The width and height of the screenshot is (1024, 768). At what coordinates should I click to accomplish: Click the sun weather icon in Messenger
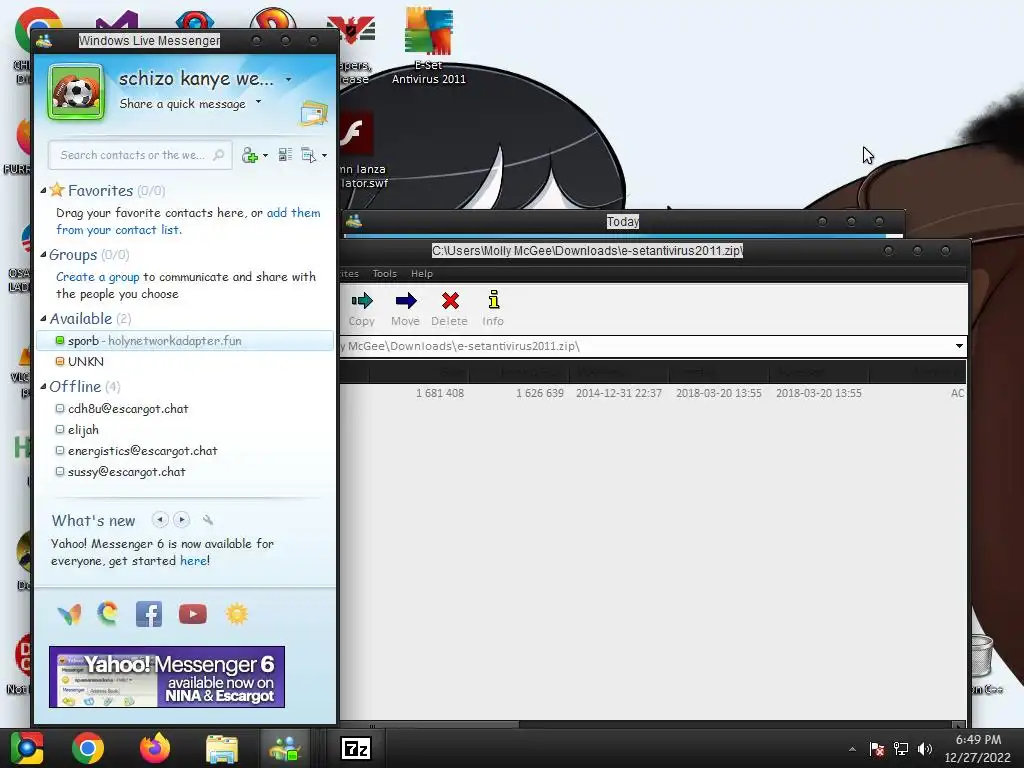(x=236, y=615)
